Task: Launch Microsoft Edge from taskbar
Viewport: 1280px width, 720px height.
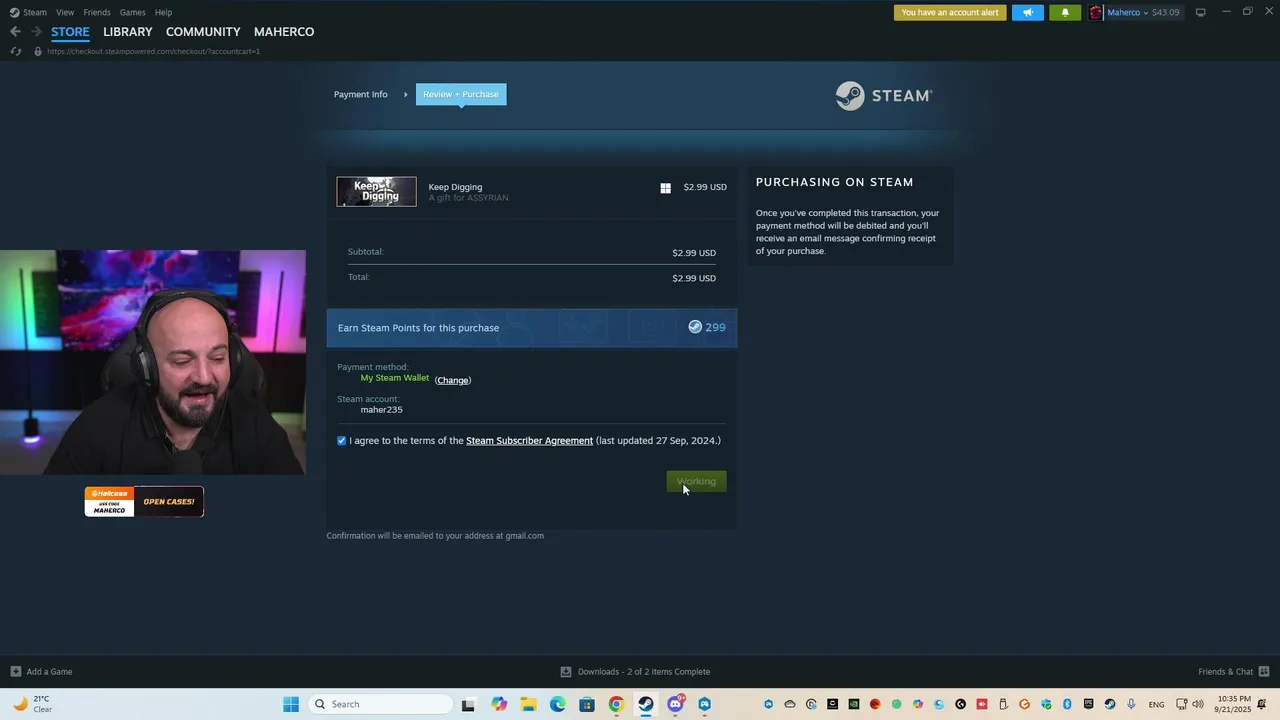Action: click(558, 704)
